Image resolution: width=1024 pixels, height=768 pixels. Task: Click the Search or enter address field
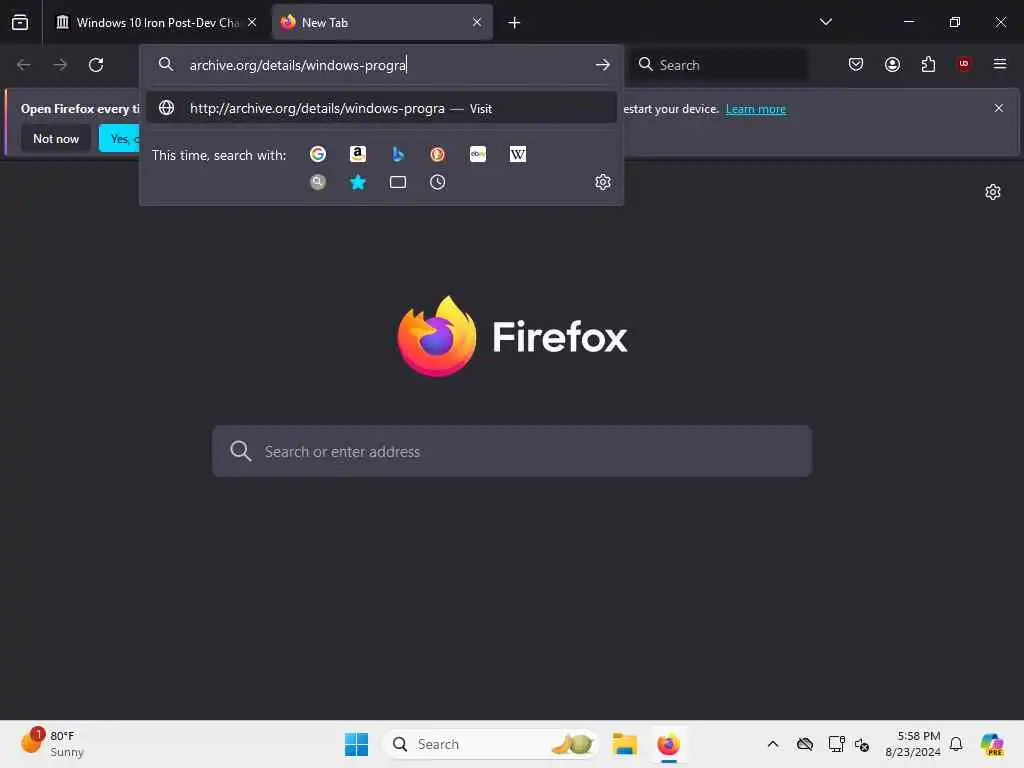click(x=512, y=451)
